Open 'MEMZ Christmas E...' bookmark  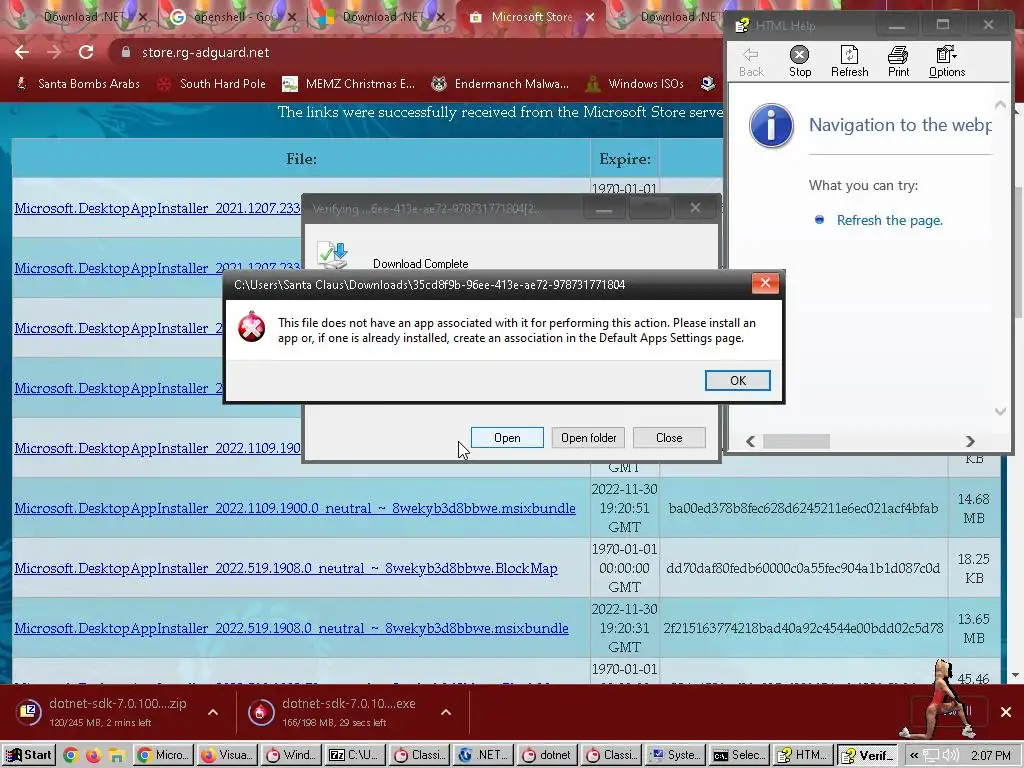click(348, 84)
